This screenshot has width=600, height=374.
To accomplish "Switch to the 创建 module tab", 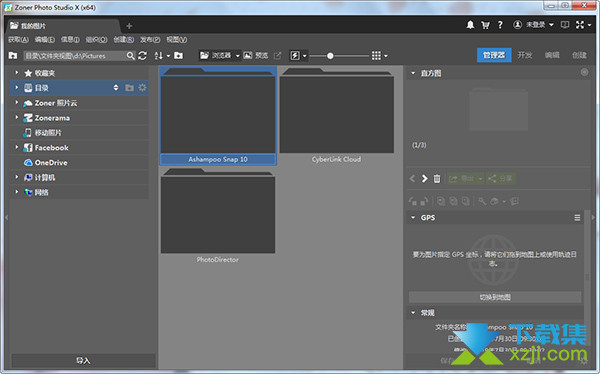I will pos(579,55).
